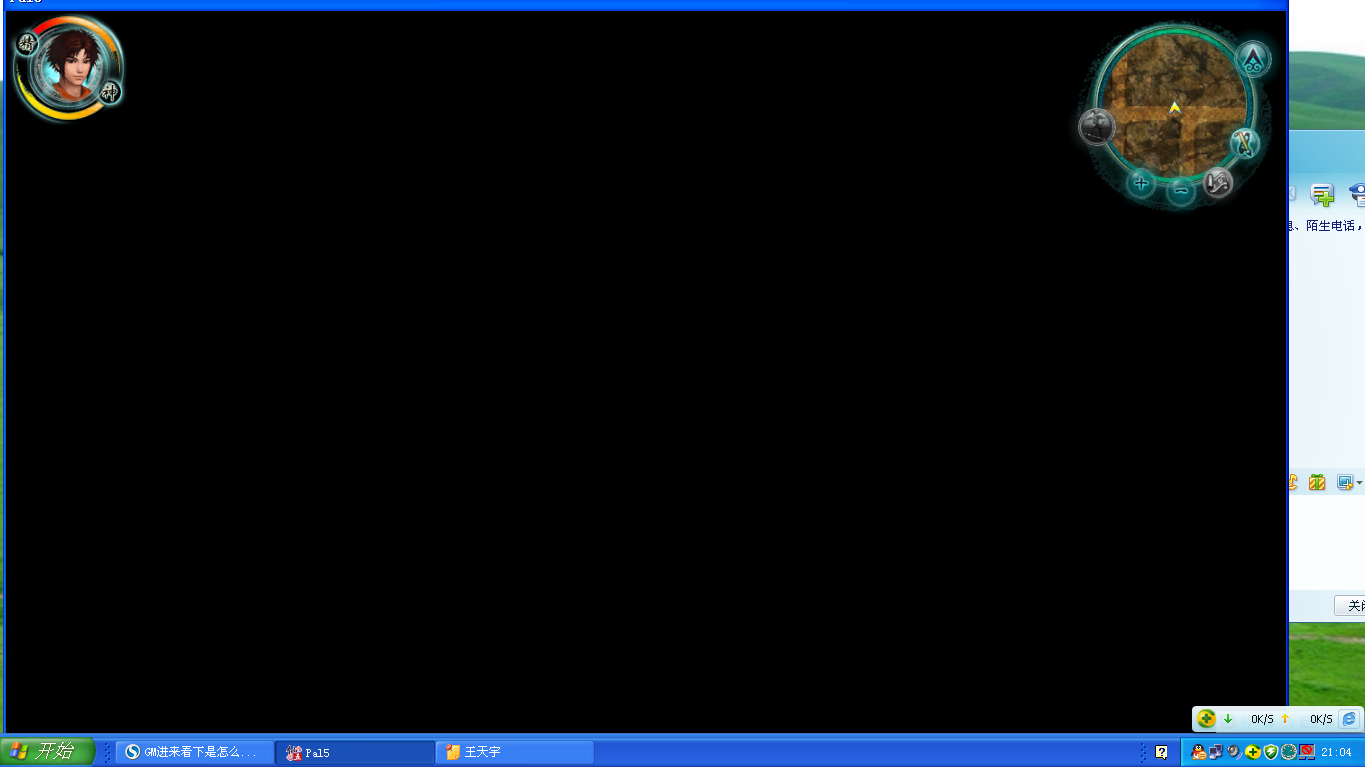Click the zoom in plus button on minimap
The width and height of the screenshot is (1365, 767).
tap(1140, 183)
